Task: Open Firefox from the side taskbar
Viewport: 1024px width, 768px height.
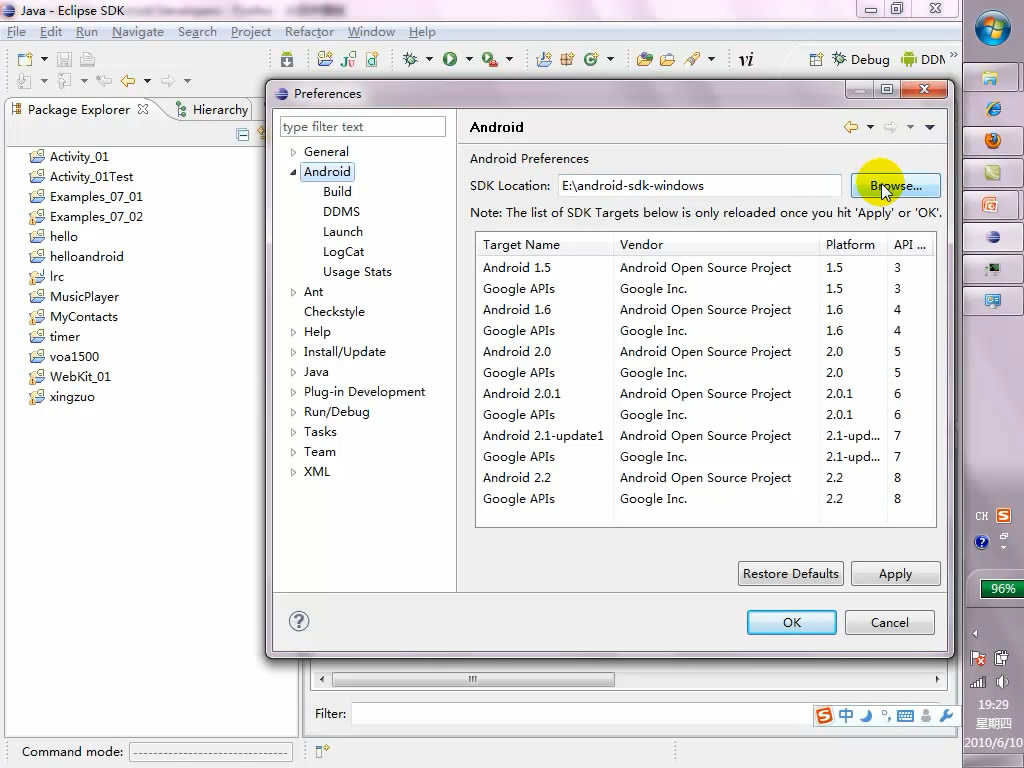Action: coord(991,141)
